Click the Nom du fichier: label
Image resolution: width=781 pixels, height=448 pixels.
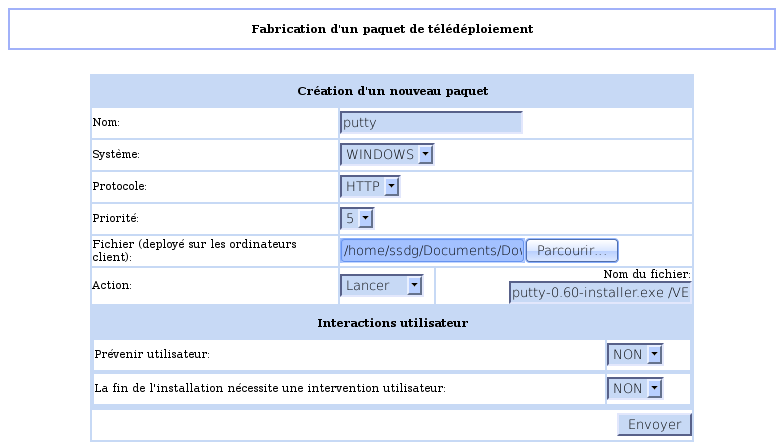pyautogui.click(x=647, y=275)
